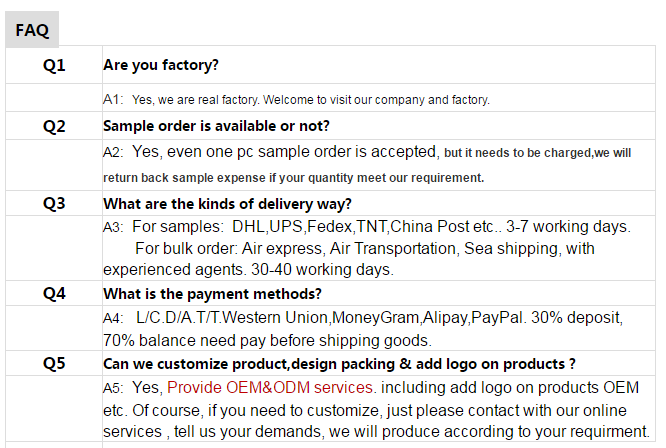This screenshot has width=666, height=448.
Task: Click 'What is the payment methods?' question
Action: pos(212,294)
